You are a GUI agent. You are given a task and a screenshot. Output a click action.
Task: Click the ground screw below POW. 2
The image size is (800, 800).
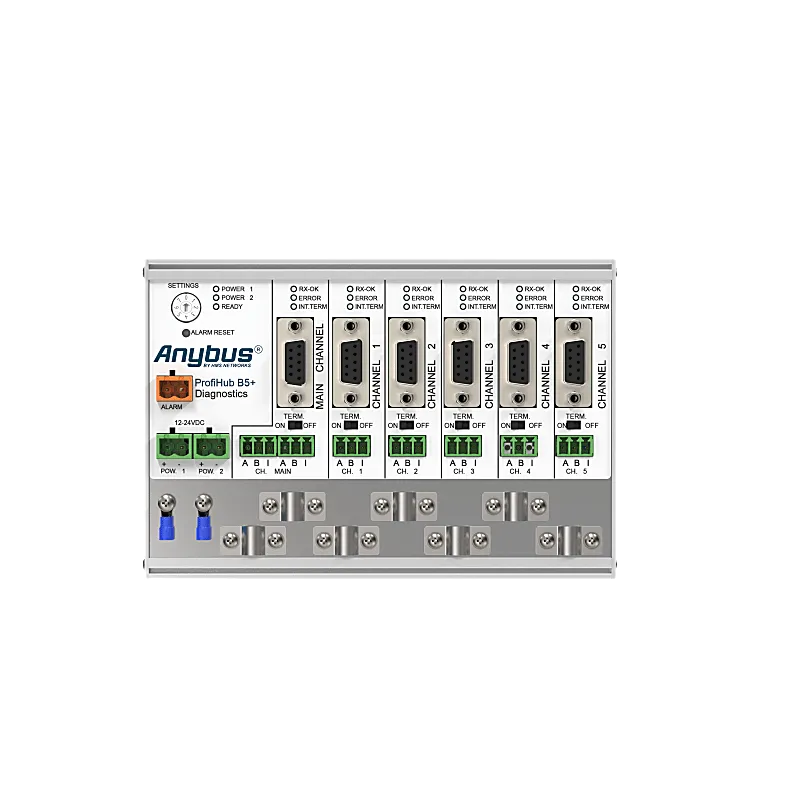[204, 503]
